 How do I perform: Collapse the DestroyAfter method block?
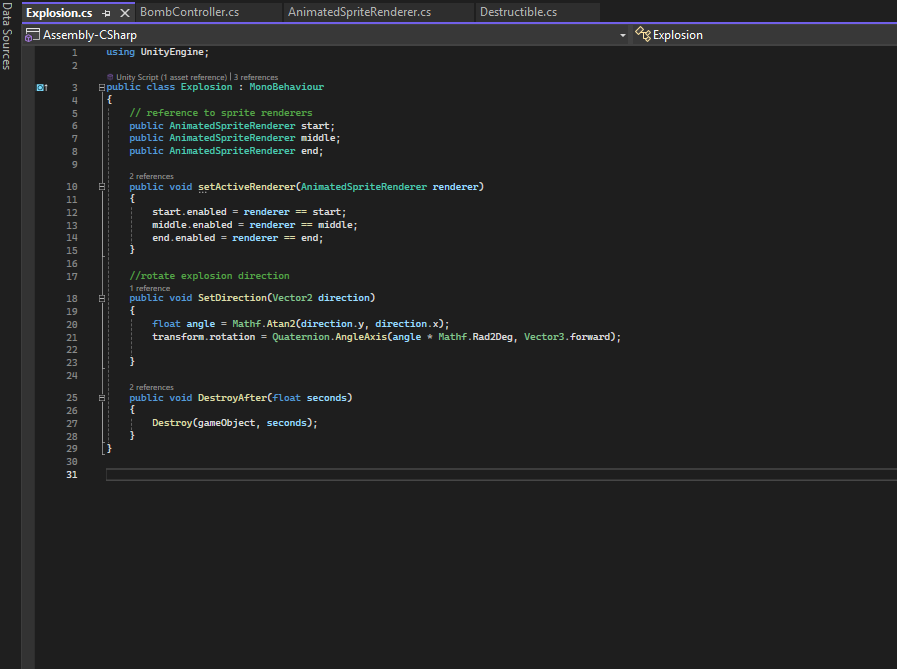coord(102,398)
